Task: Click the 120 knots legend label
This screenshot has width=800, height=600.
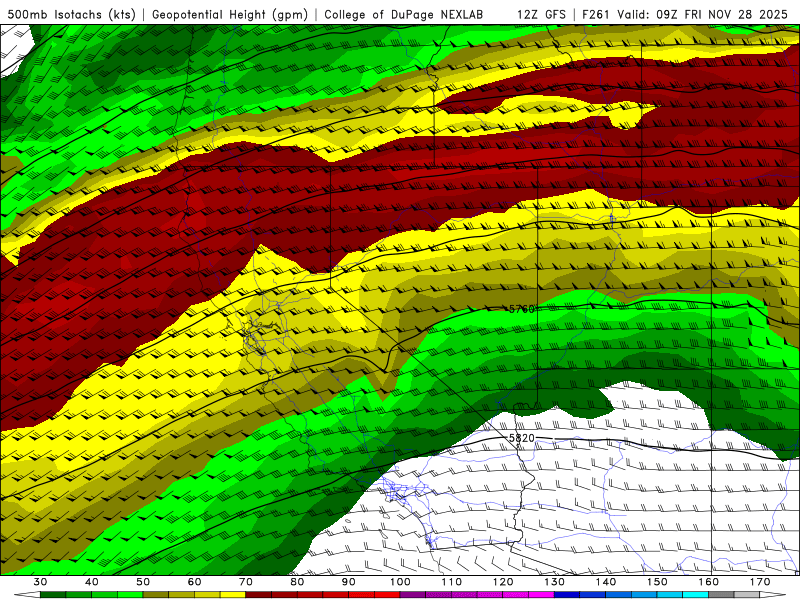Action: 503,582
